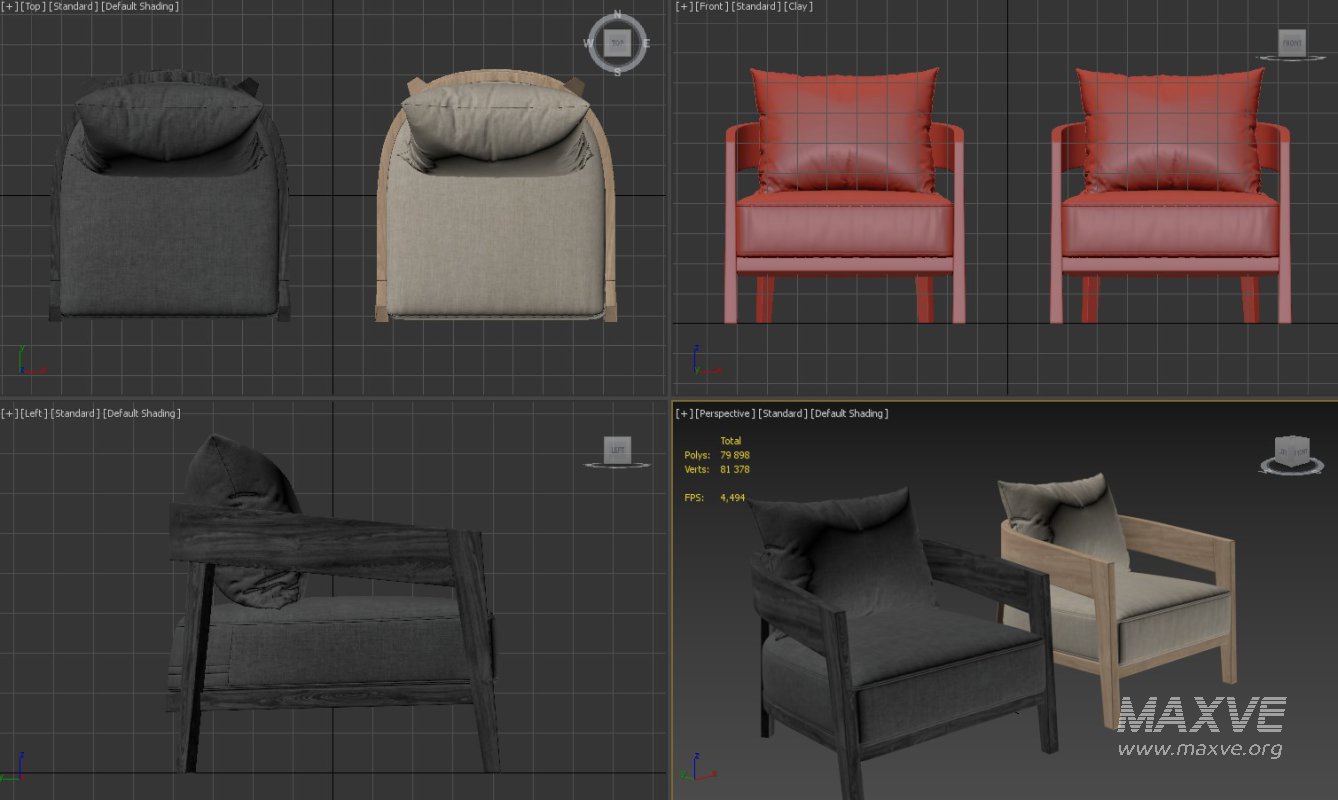The image size is (1338, 800).
Task: Click the W compass letter on the ViewCube ring
Action: pyautogui.click(x=589, y=44)
